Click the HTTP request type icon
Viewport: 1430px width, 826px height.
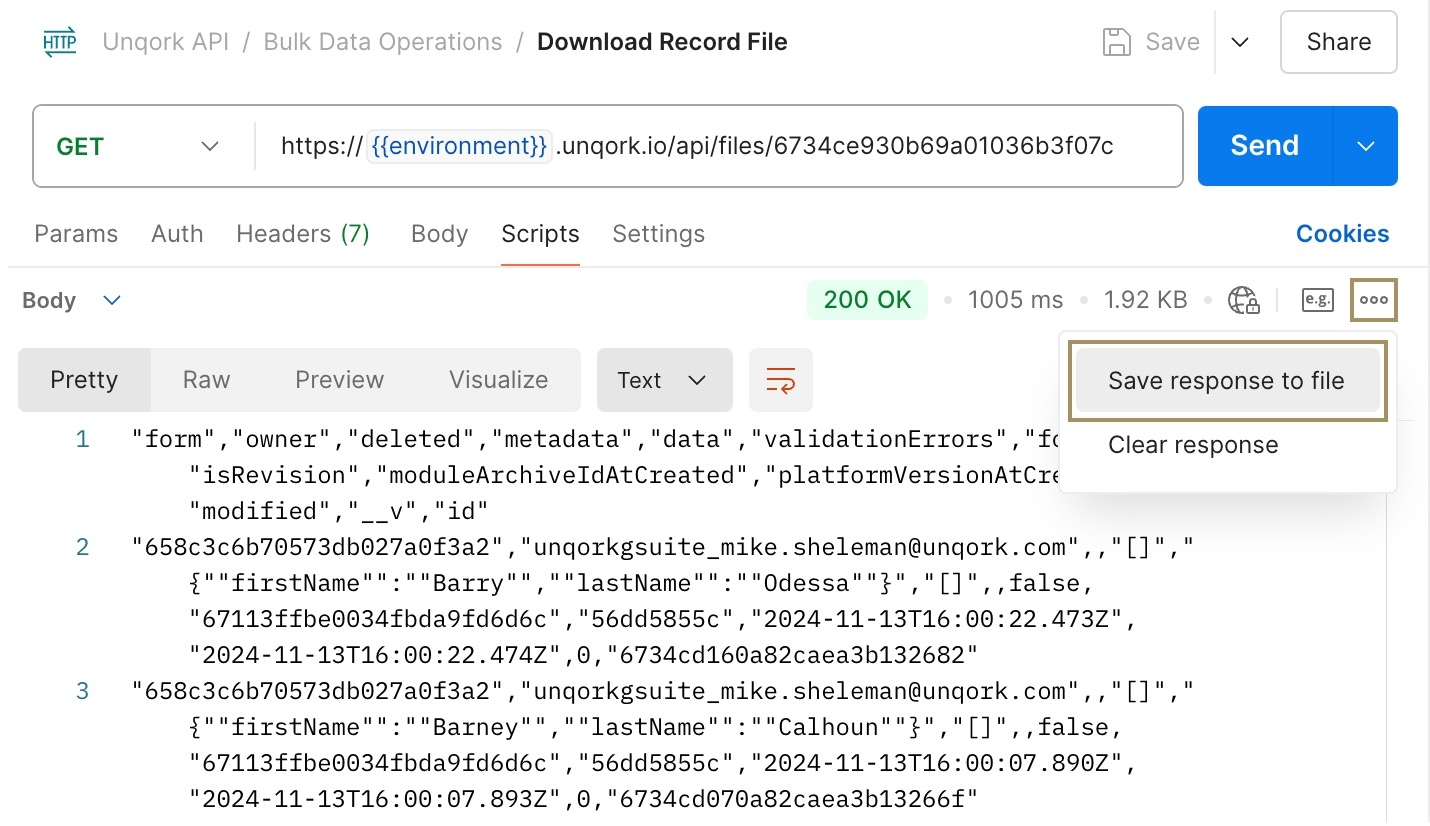click(x=60, y=43)
